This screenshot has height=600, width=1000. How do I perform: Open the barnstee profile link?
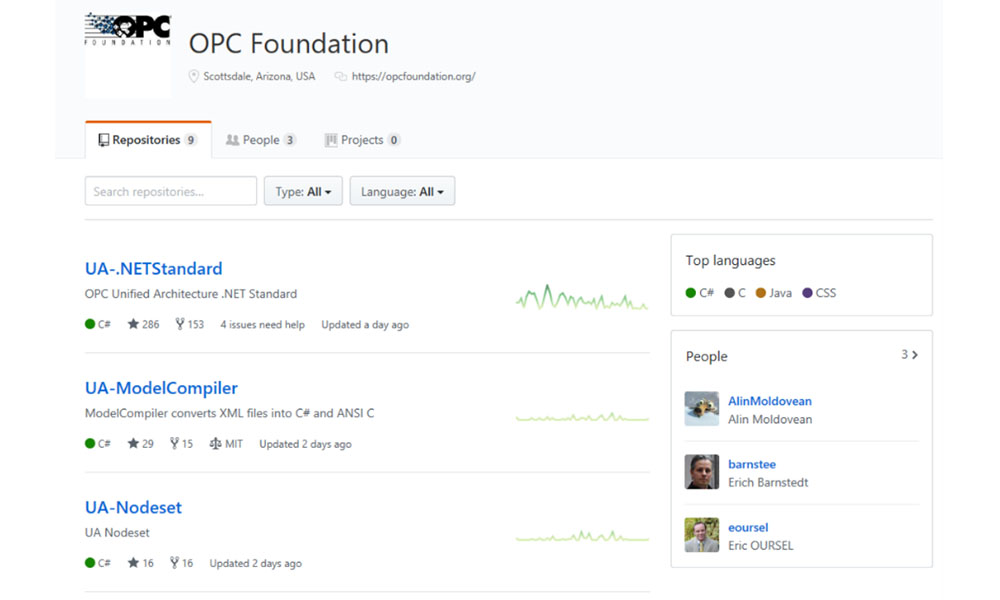752,464
